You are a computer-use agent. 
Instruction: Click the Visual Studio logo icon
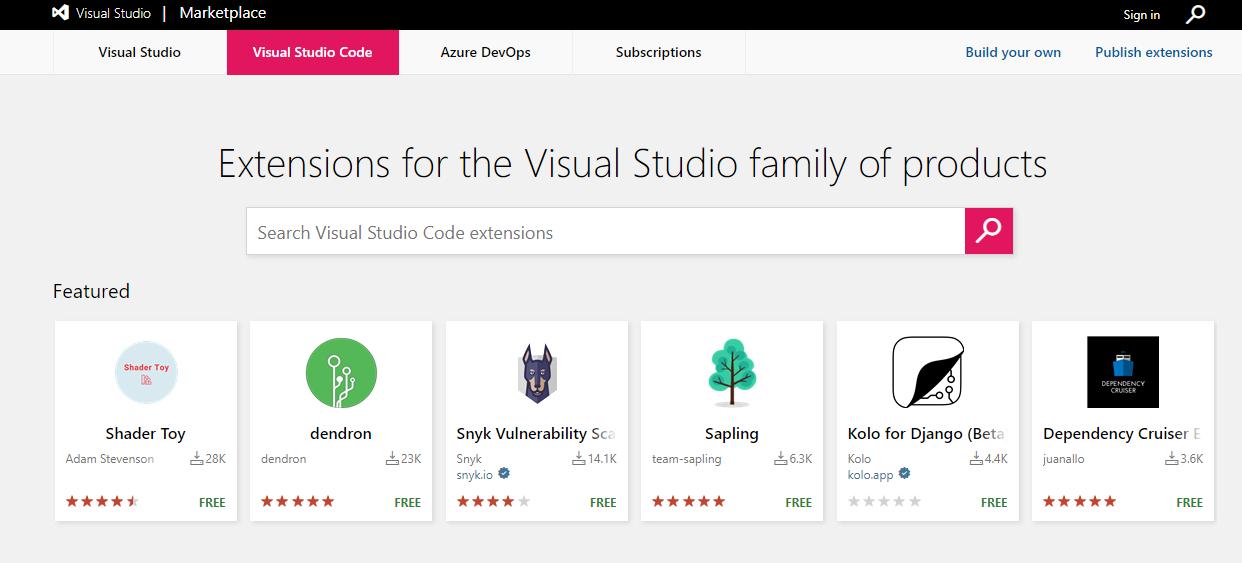pos(61,14)
